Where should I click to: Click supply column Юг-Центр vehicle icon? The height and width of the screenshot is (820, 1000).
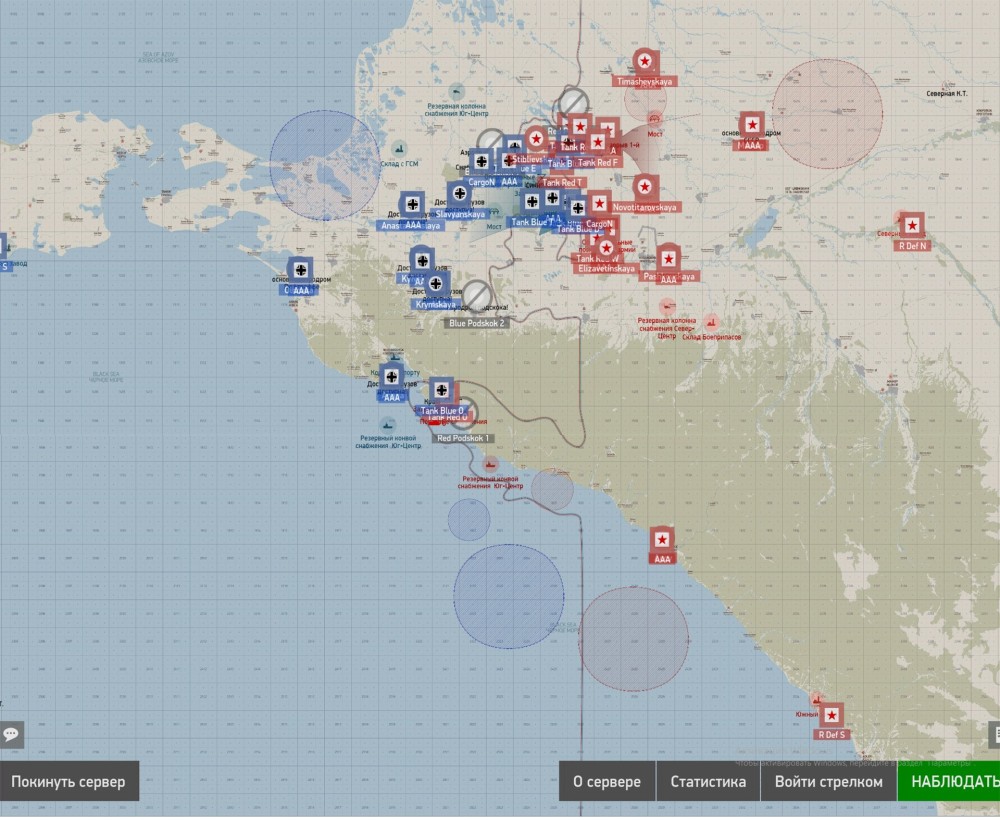pos(456,92)
